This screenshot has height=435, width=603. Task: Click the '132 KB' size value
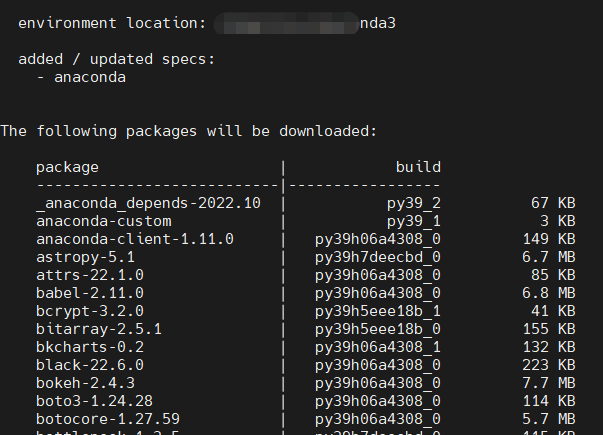pos(549,347)
